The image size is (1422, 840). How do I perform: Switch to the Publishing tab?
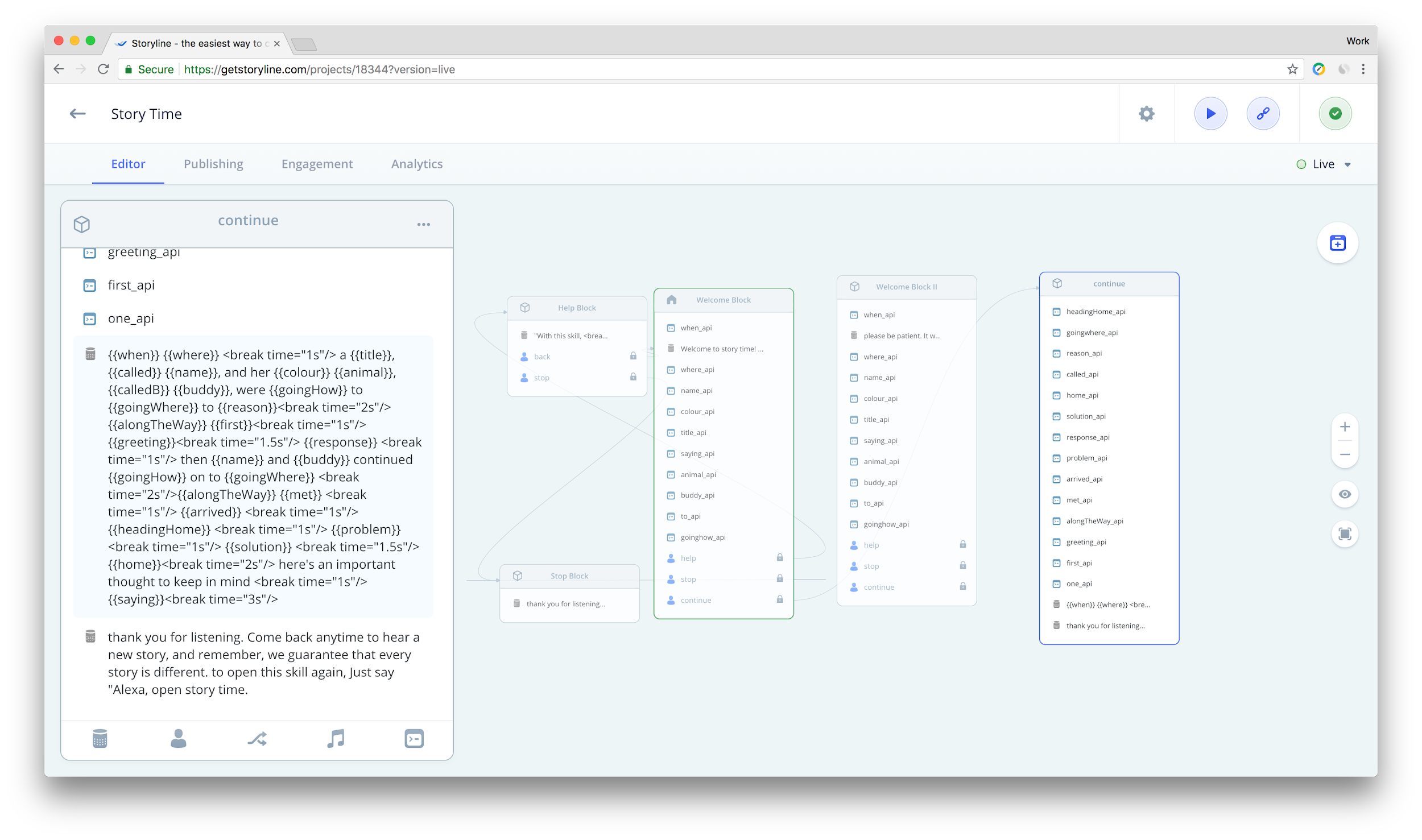tap(213, 164)
